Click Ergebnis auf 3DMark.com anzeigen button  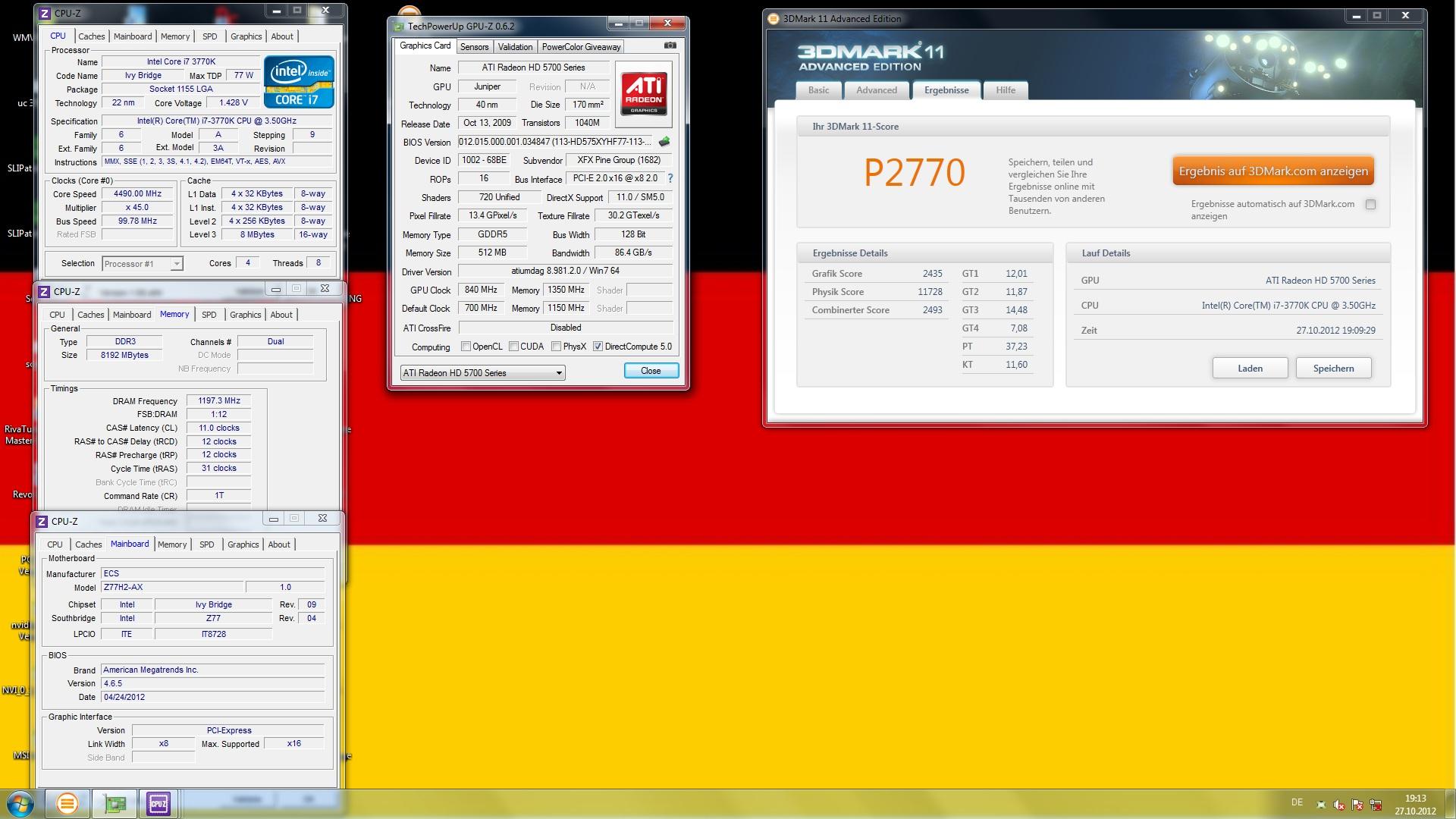[x=1273, y=171]
